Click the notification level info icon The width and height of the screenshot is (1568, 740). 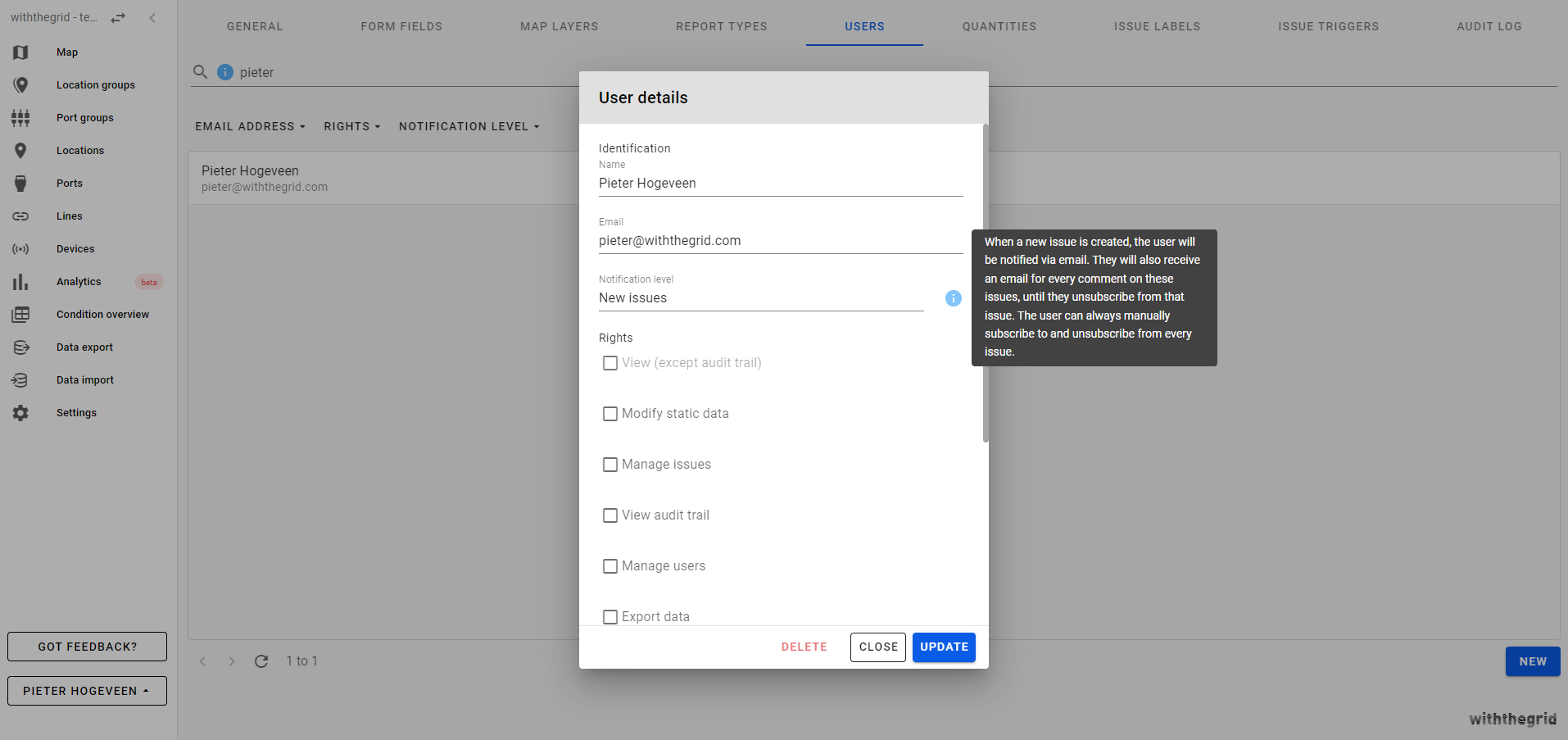pyautogui.click(x=953, y=298)
